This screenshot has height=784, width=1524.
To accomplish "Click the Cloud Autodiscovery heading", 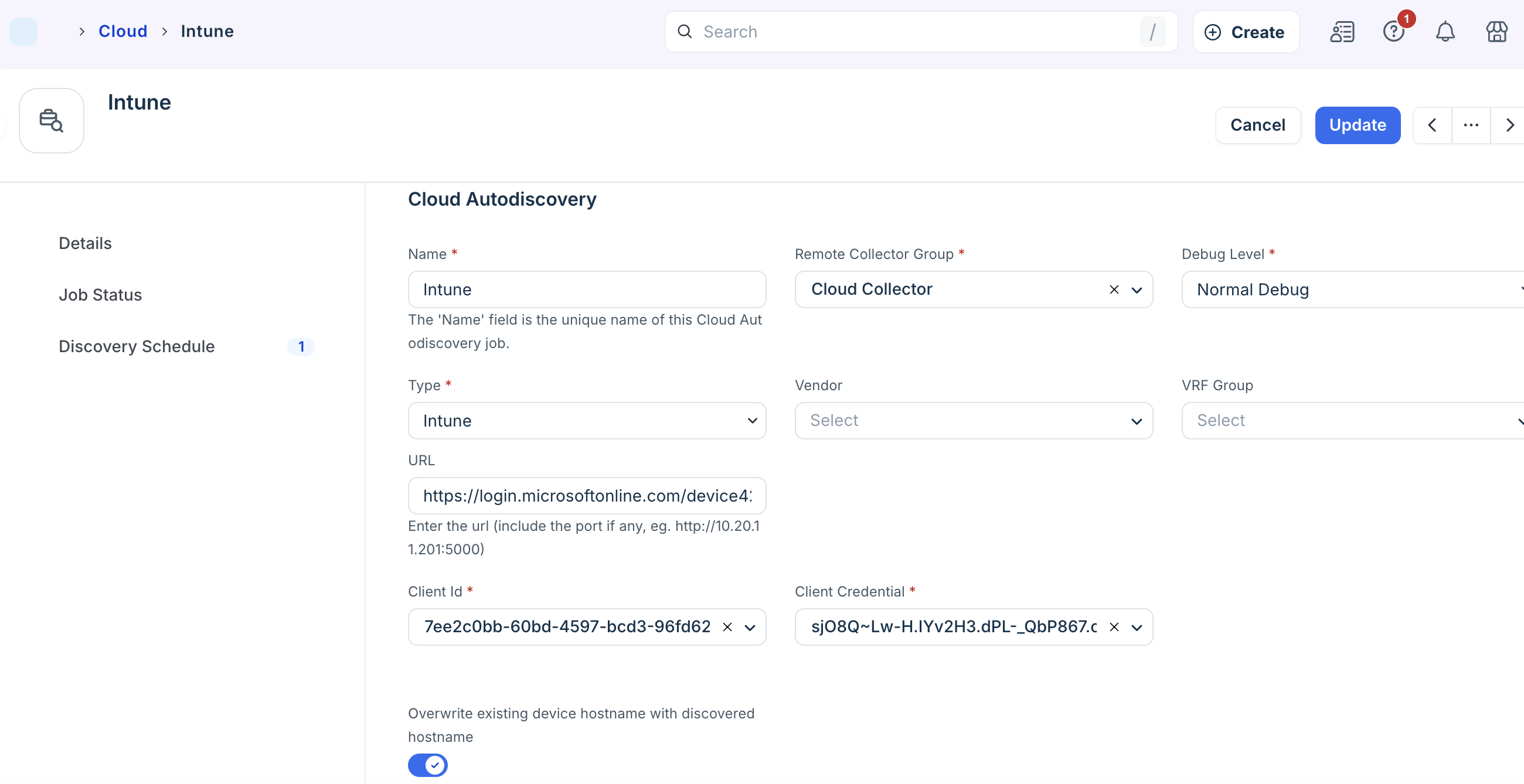I will click(x=502, y=199).
